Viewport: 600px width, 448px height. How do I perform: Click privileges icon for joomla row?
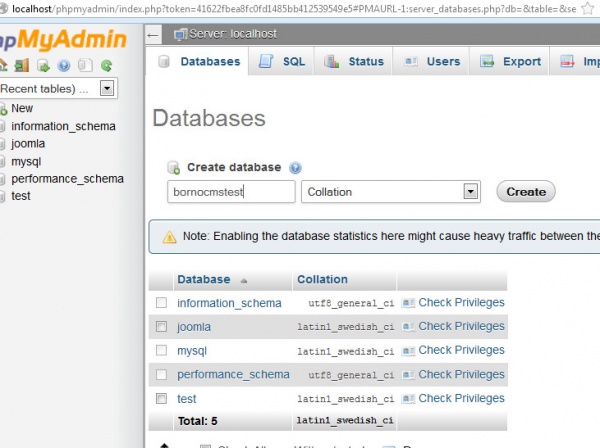coord(408,327)
